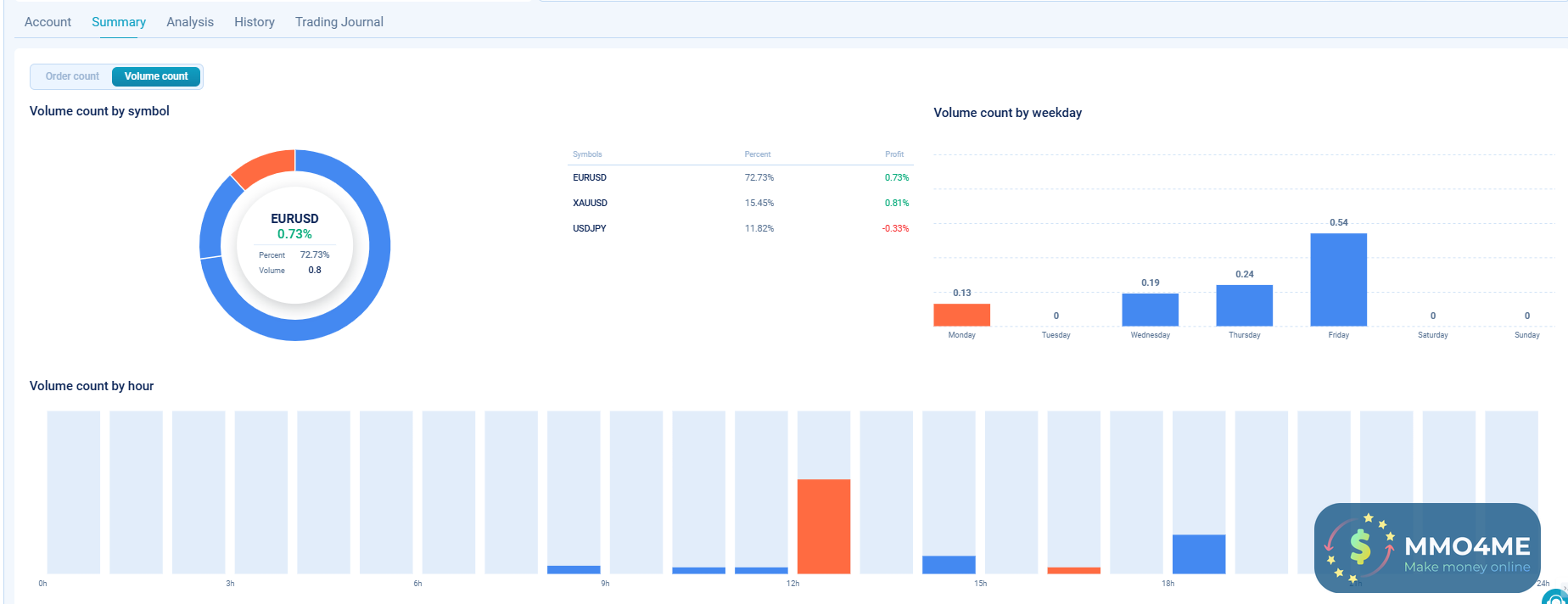The image size is (1568, 604).
Task: Click the Friday 0.54 volume bar
Action: [x=1338, y=279]
